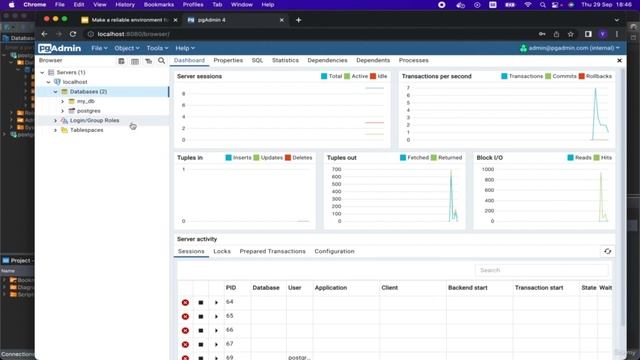Open Chrome share page icon
This screenshot has height=360, width=640.
556,34
